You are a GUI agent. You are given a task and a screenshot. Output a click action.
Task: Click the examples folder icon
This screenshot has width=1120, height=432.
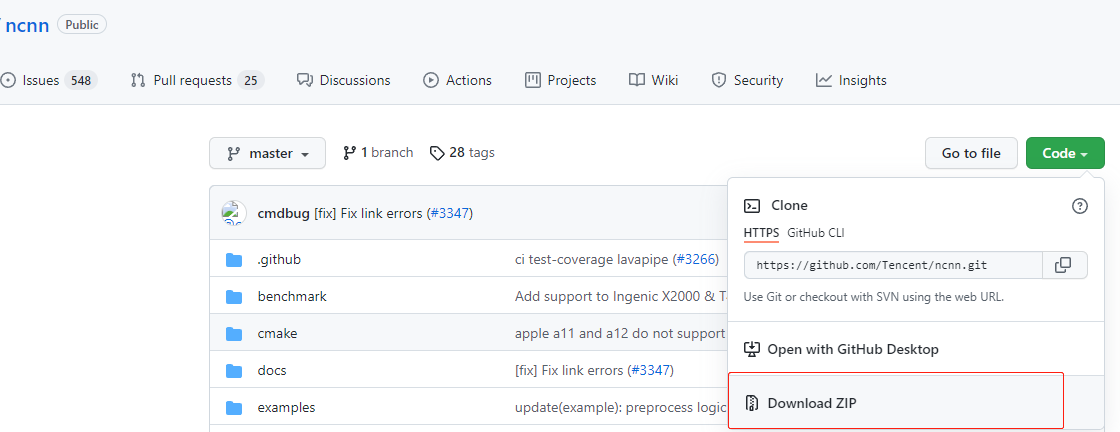point(234,408)
